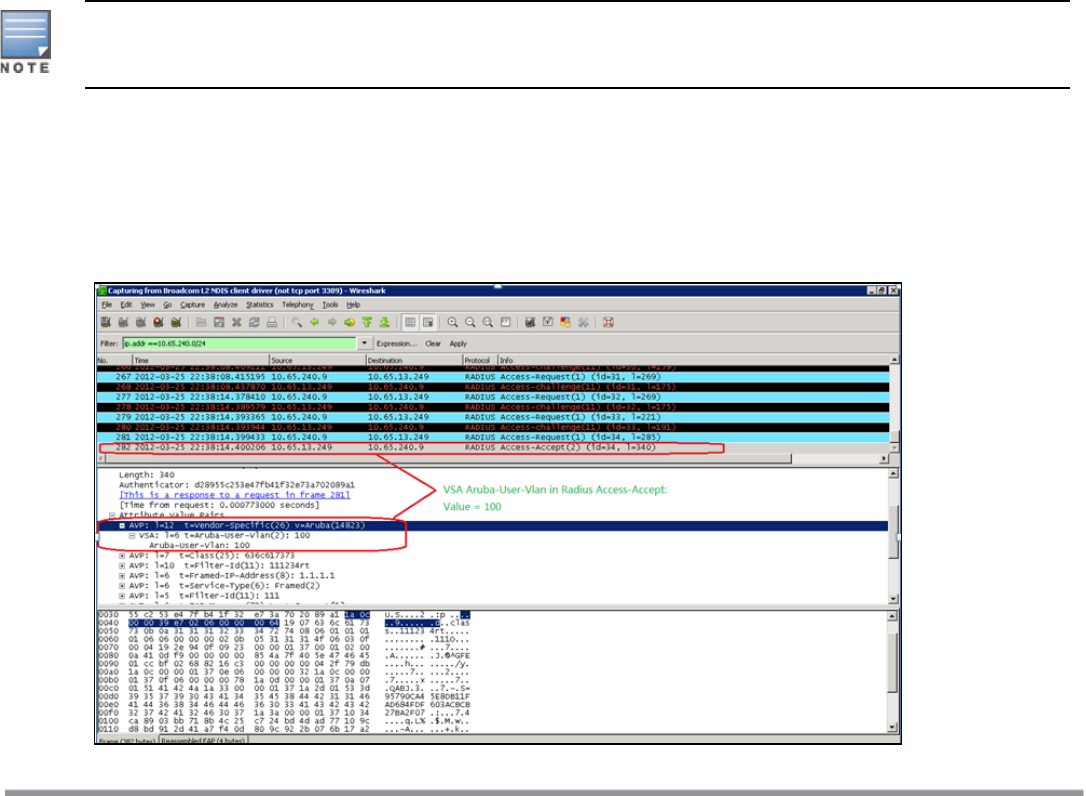The image size is (1086, 796).
Task: Close this capture file X icon
Action: (x=237, y=322)
